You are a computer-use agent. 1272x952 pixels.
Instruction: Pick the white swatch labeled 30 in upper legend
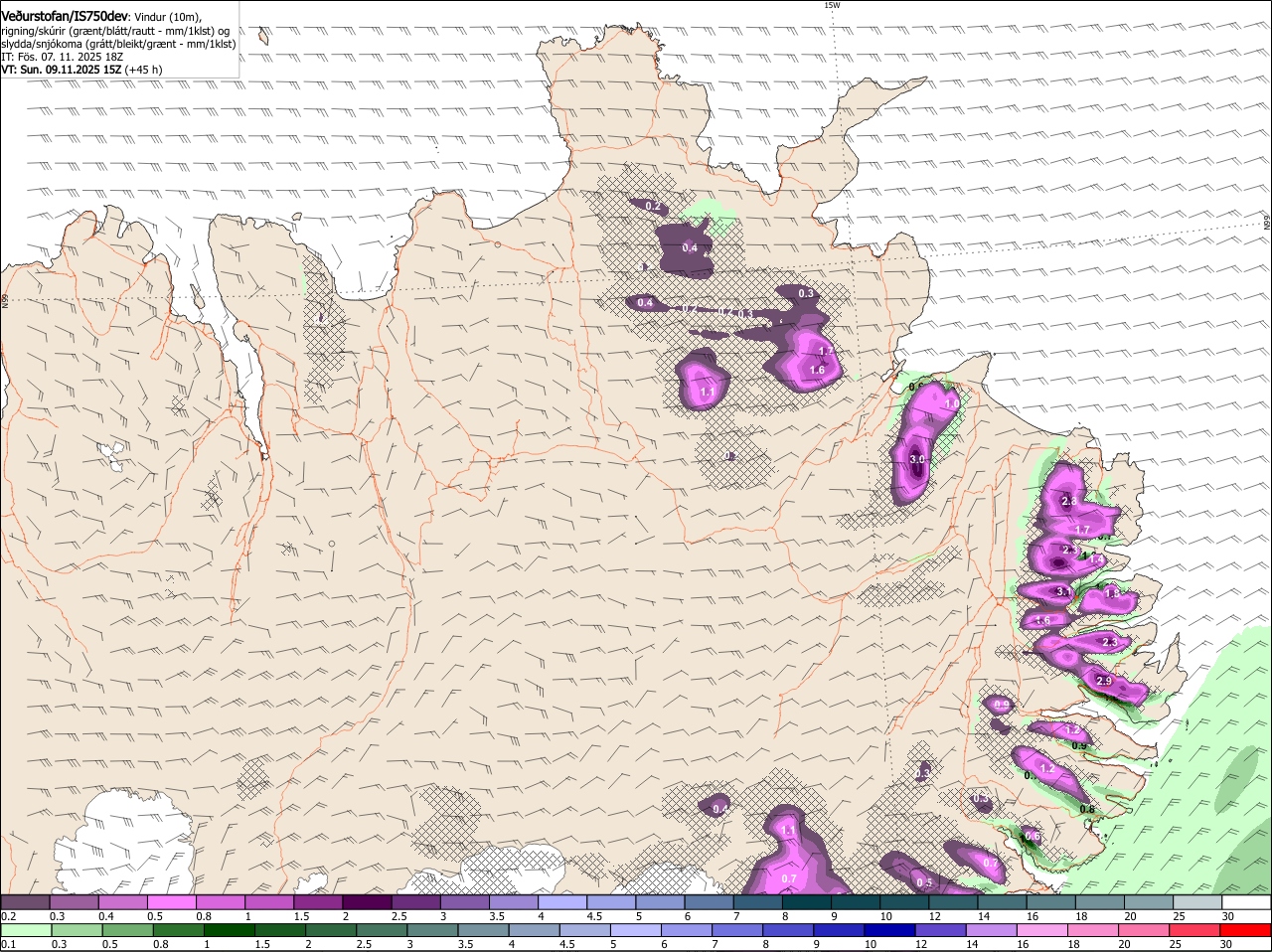click(x=1247, y=901)
